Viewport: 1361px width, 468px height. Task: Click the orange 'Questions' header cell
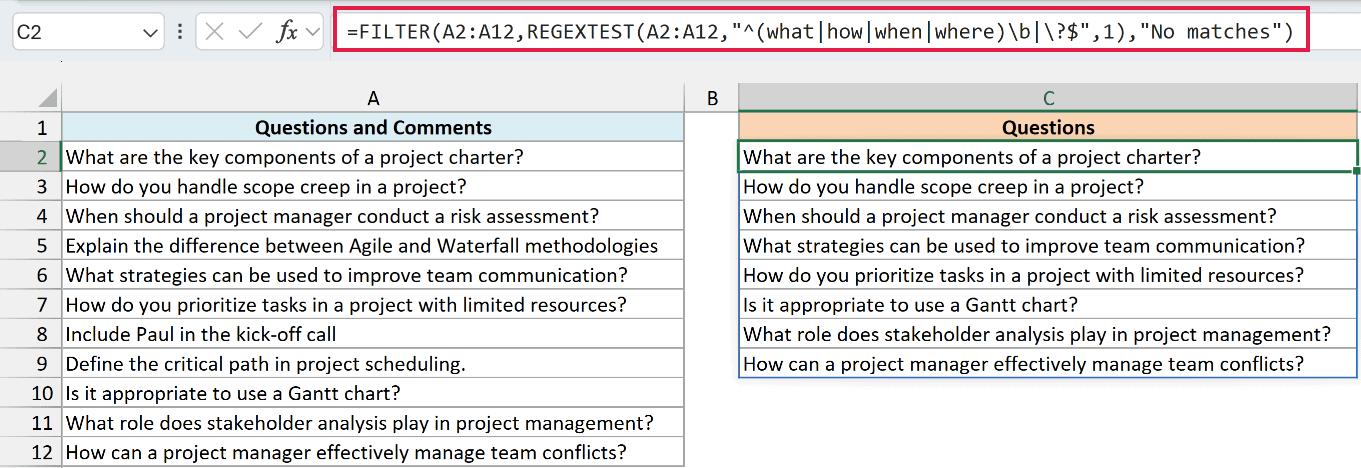tap(1049, 127)
